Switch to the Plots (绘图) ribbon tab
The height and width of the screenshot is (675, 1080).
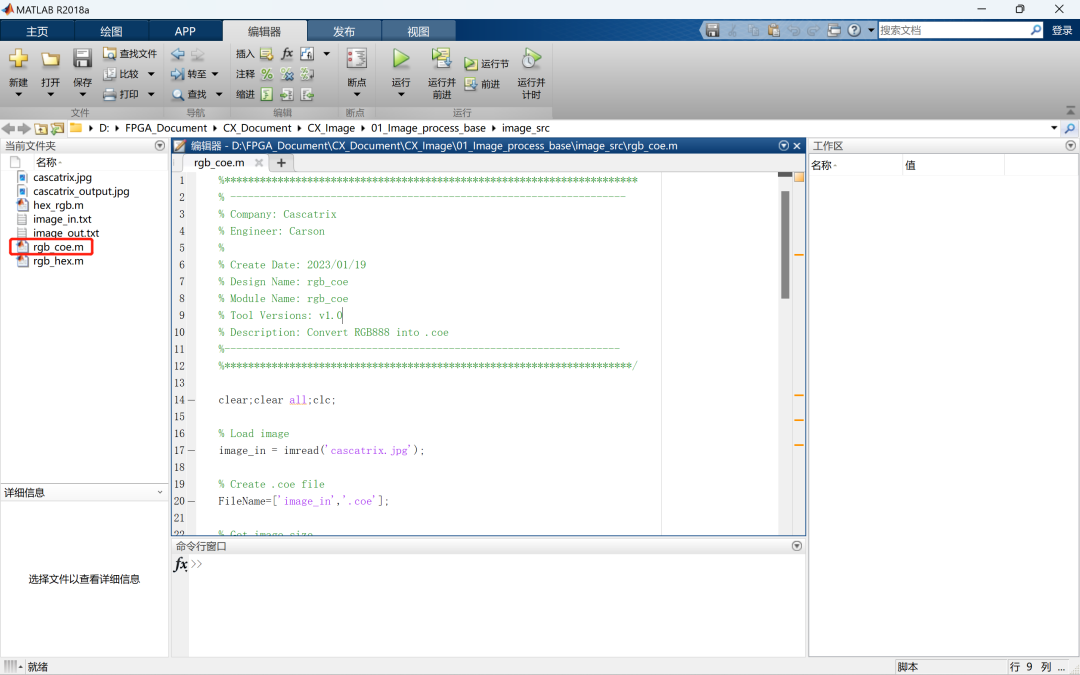pyautogui.click(x=111, y=31)
